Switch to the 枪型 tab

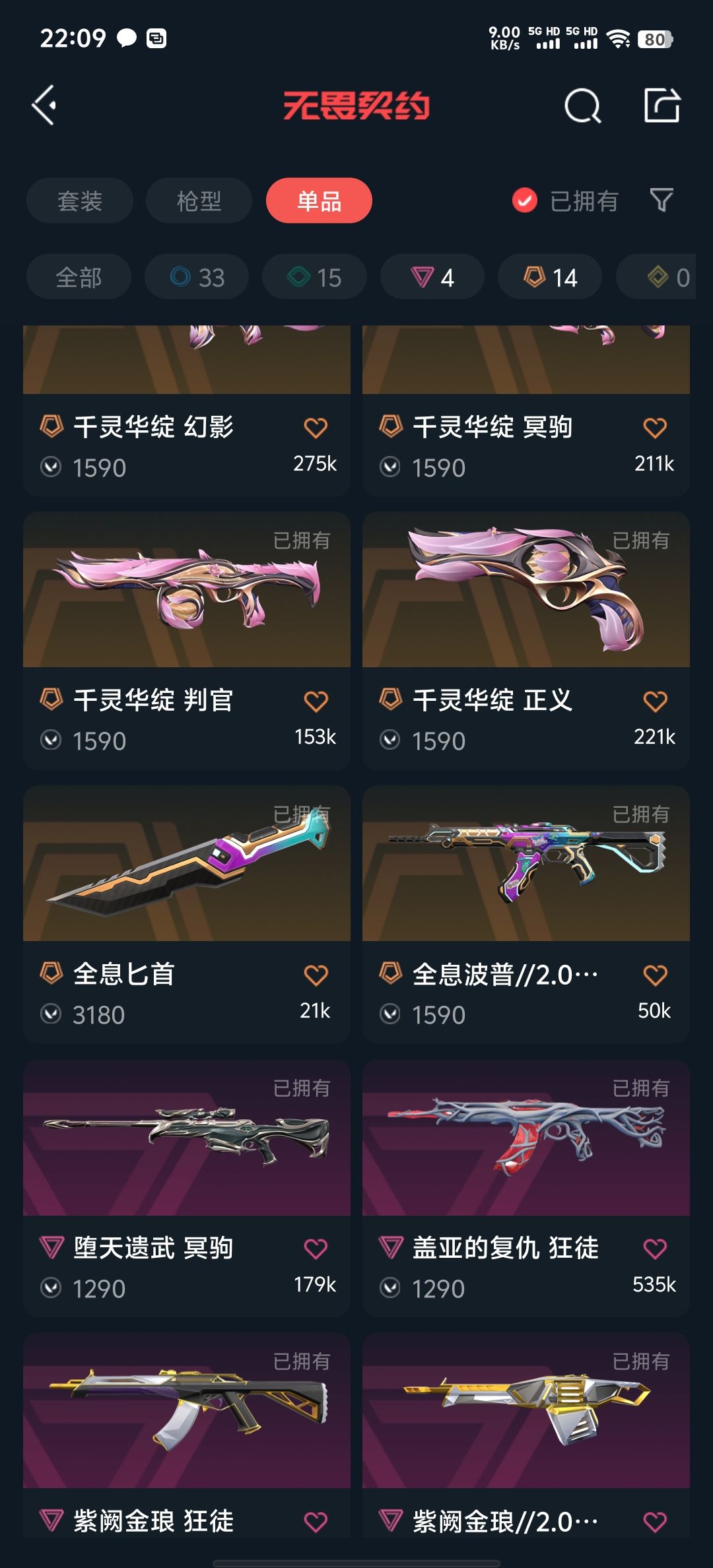click(199, 201)
